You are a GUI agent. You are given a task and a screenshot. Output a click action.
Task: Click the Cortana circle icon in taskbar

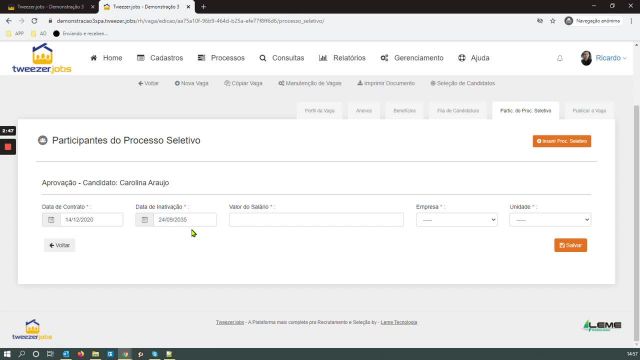tap(36, 354)
